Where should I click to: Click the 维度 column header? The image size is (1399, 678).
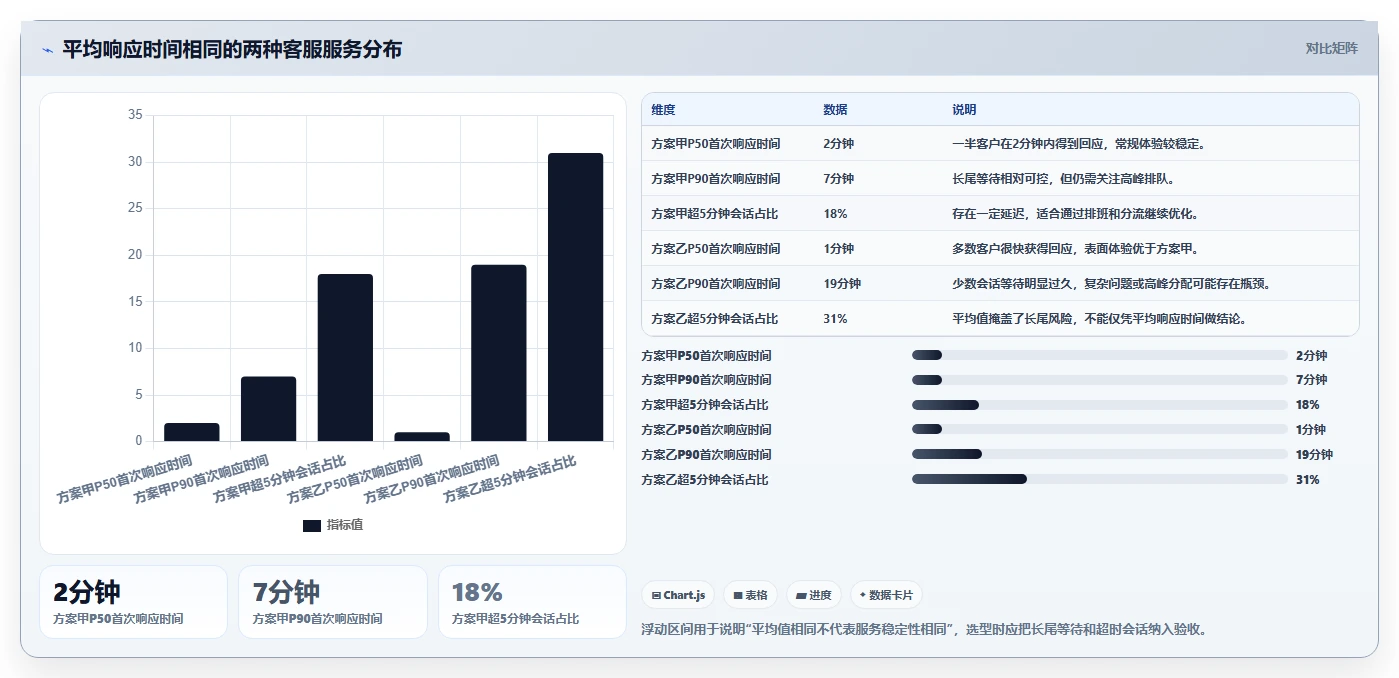663,110
